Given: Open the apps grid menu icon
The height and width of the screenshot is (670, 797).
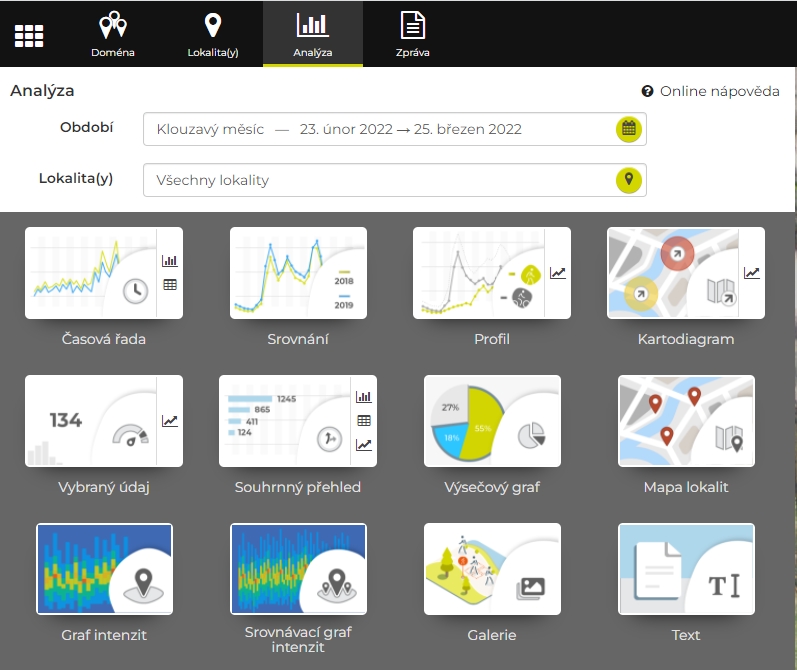Looking at the screenshot, I should coord(29,36).
